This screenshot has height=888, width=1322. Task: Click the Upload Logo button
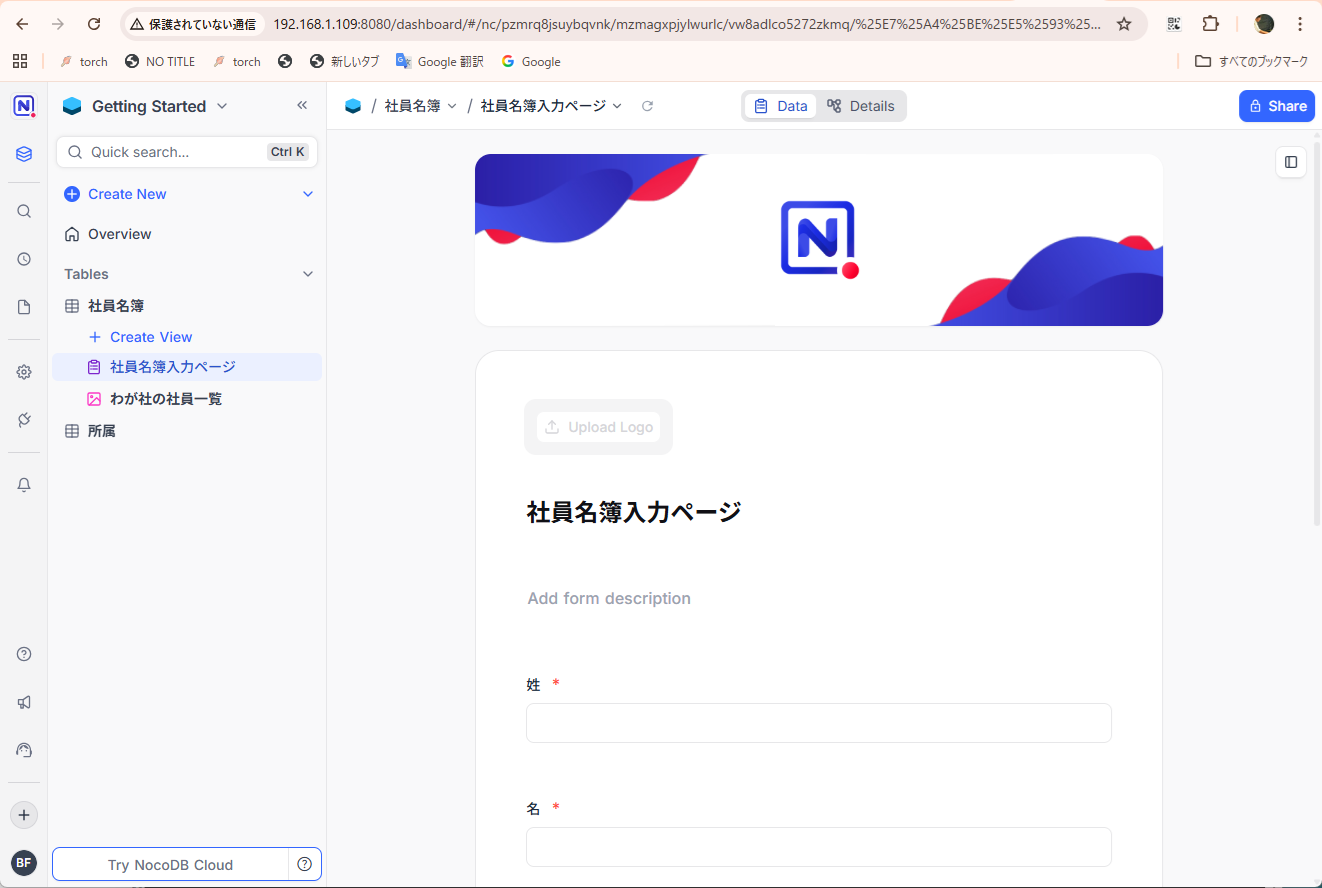click(x=598, y=427)
